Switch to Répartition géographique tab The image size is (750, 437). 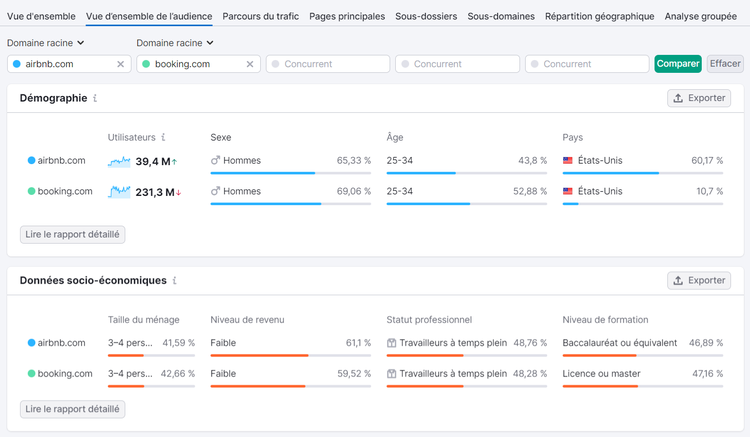tap(599, 16)
